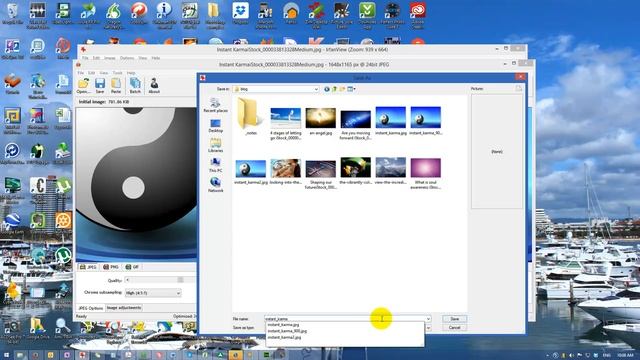The height and width of the screenshot is (360, 640).
Task: Select the 4 stages of letting go thumbnail
Action: 285,123
